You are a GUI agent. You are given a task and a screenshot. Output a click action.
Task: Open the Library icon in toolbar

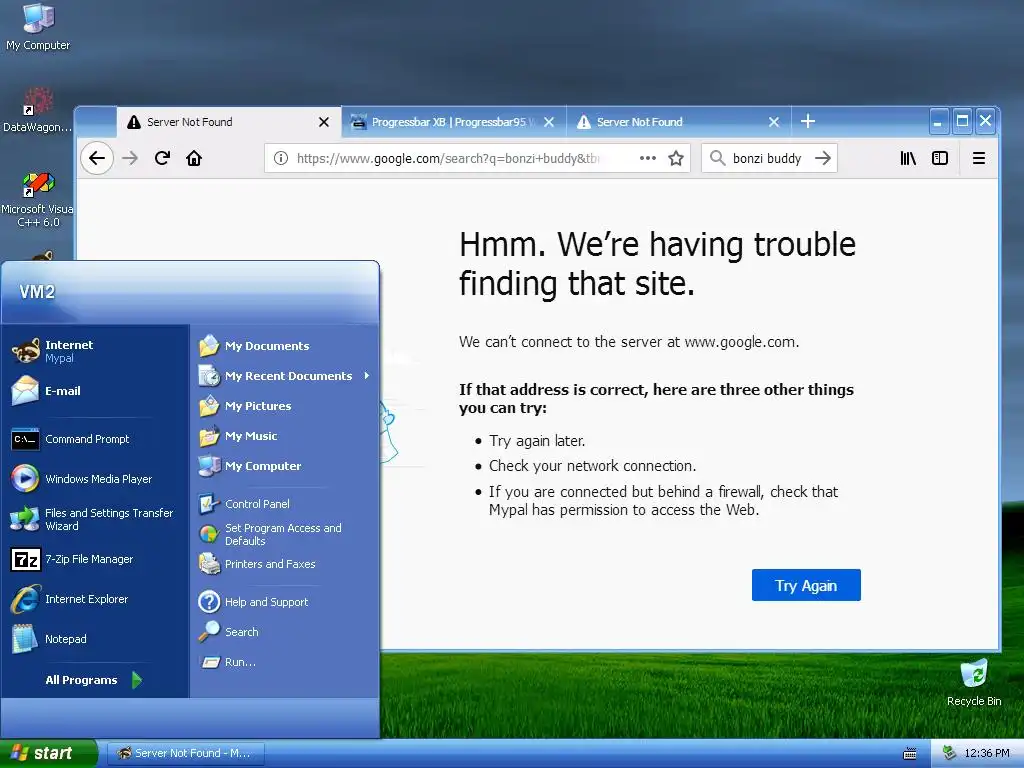[x=908, y=158]
